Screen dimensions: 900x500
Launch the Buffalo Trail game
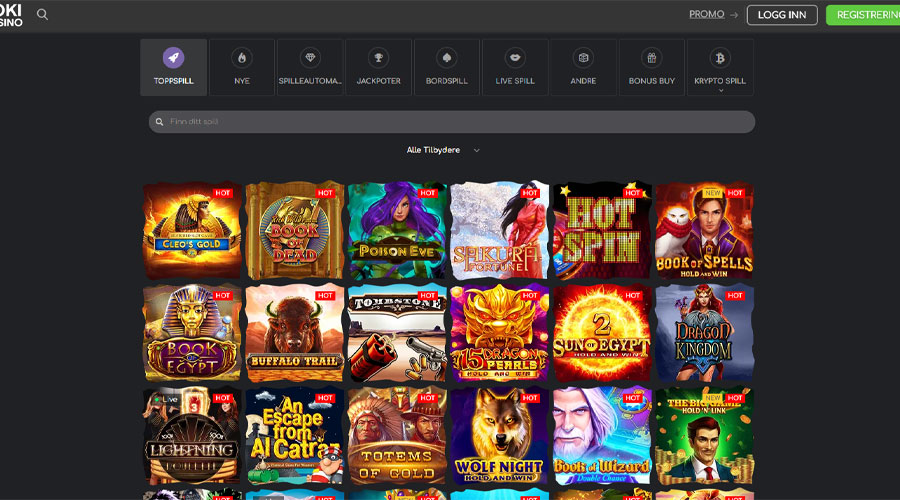point(294,333)
